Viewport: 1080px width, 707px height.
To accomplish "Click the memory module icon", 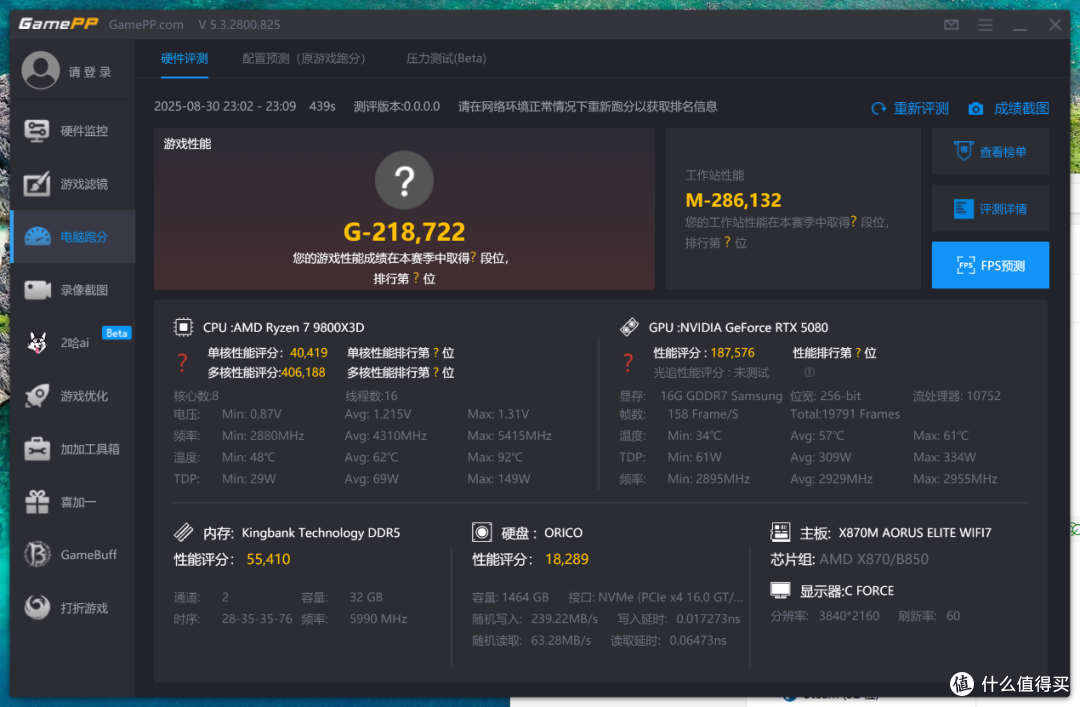I will (x=183, y=533).
